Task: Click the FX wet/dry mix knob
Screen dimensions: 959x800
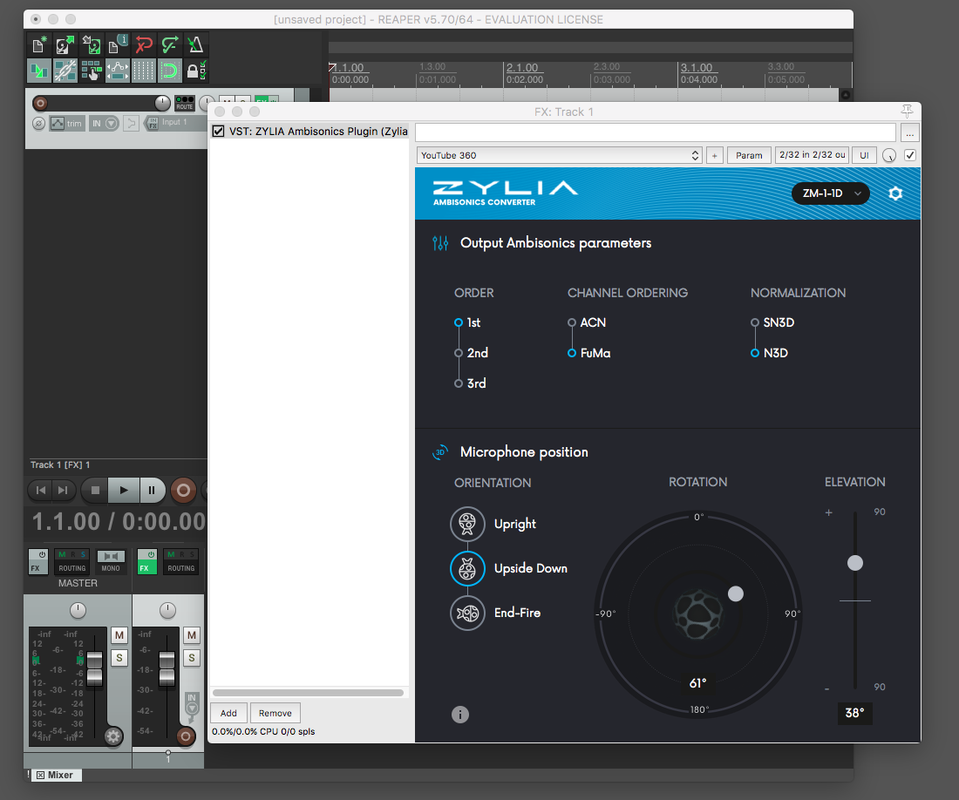Action: [889, 155]
